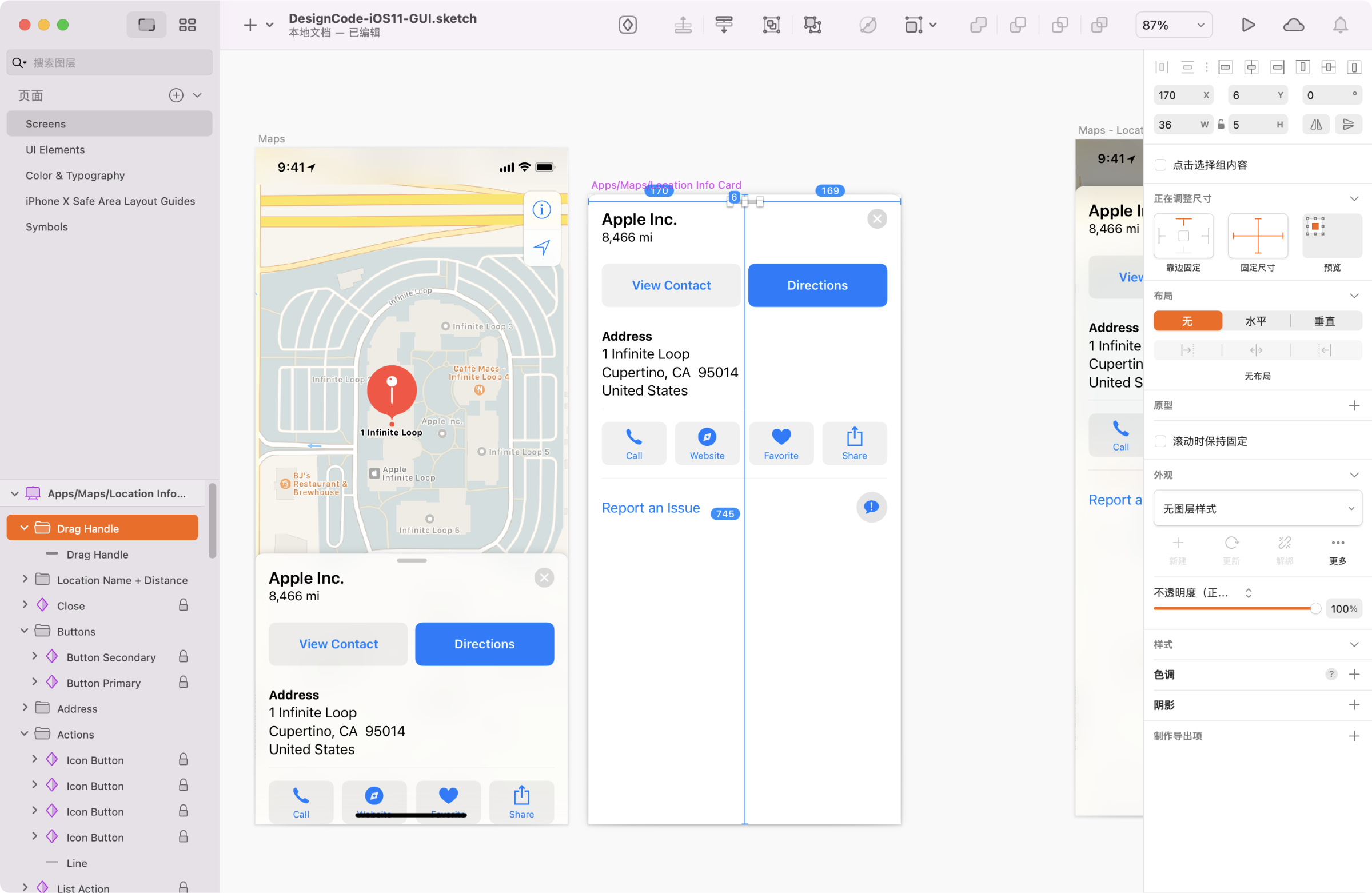Add a 色调 tint with plus
Viewport: 1372px width, 893px height.
pyautogui.click(x=1354, y=674)
